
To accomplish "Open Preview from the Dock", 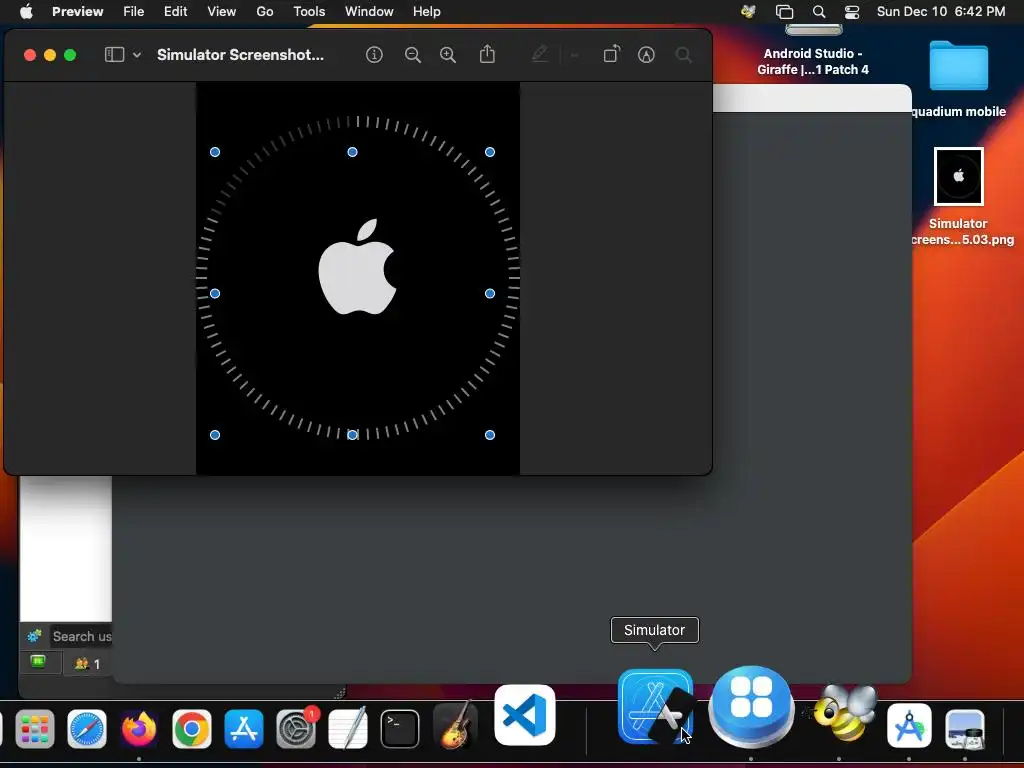I will pos(965,729).
